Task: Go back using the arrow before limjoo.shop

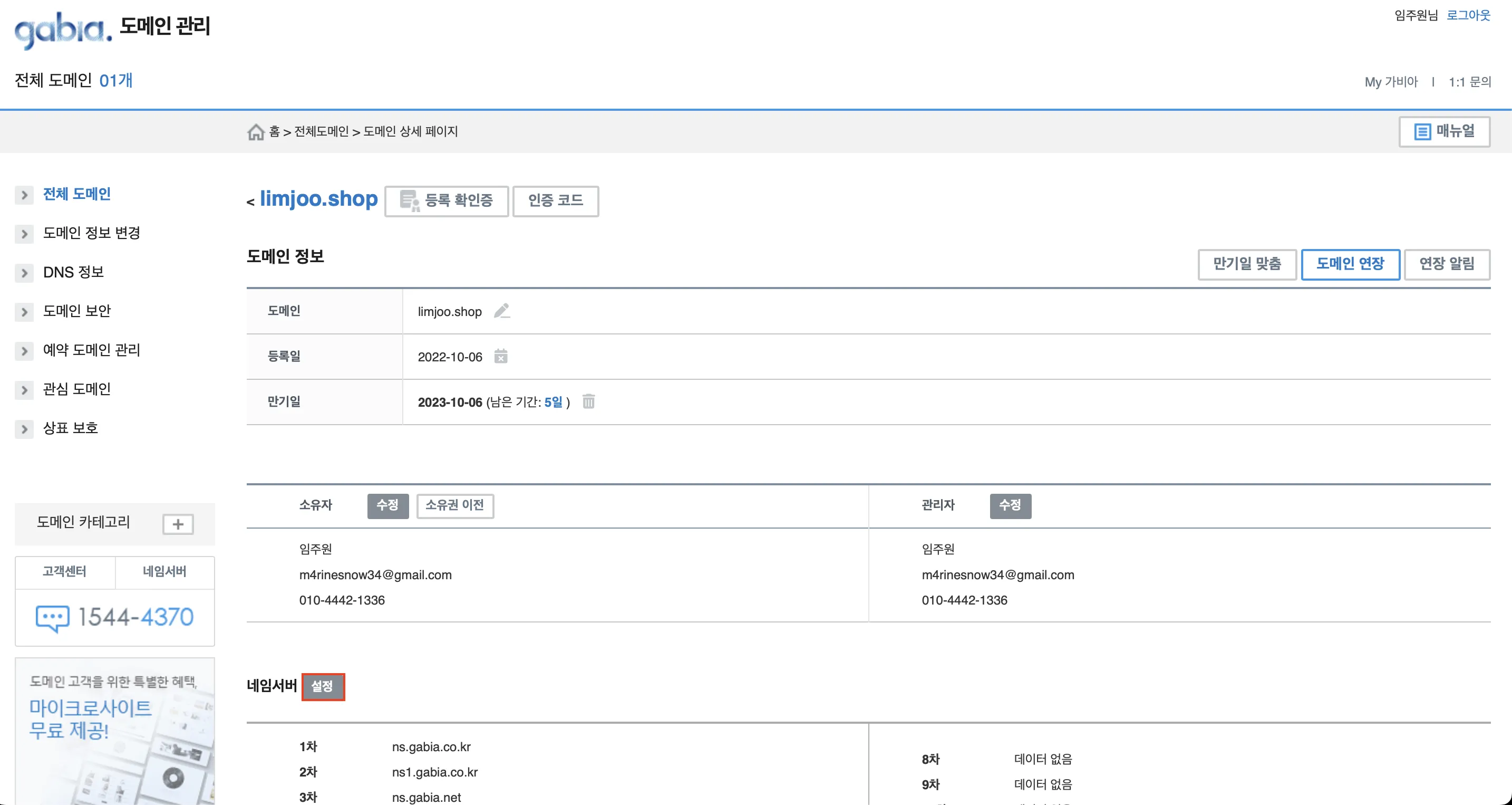Action: tap(250, 202)
